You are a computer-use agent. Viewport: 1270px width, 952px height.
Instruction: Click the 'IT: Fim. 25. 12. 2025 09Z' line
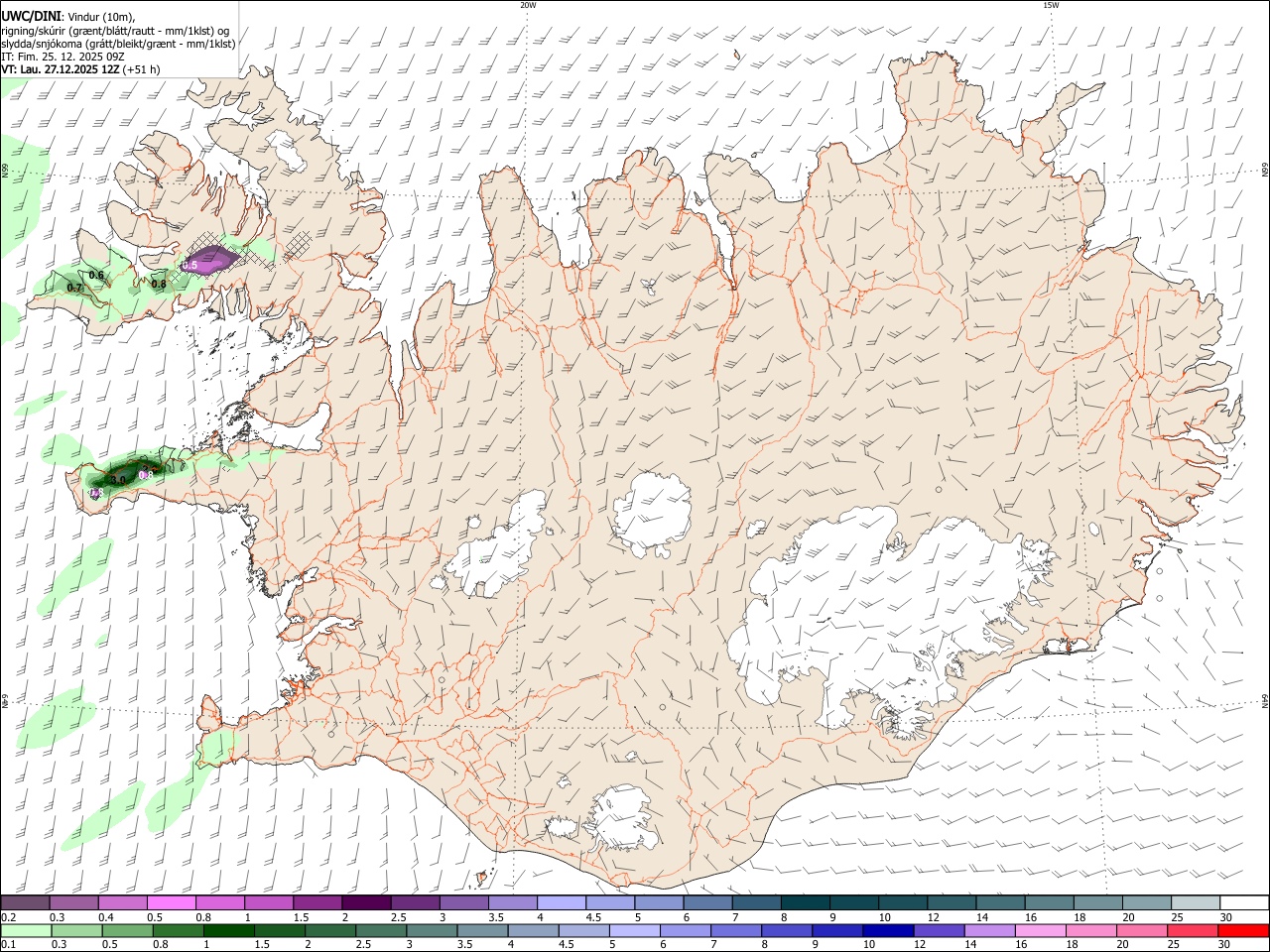(63, 57)
